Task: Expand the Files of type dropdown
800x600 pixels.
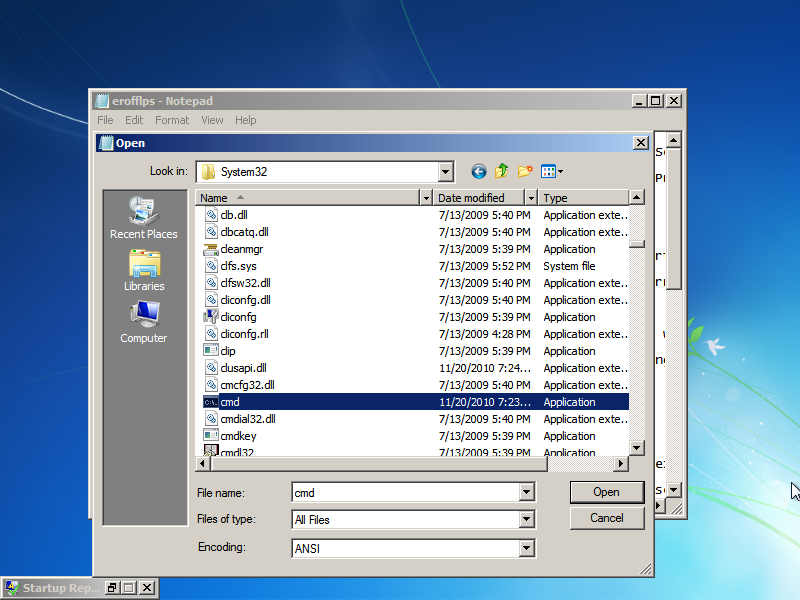Action: 527,519
